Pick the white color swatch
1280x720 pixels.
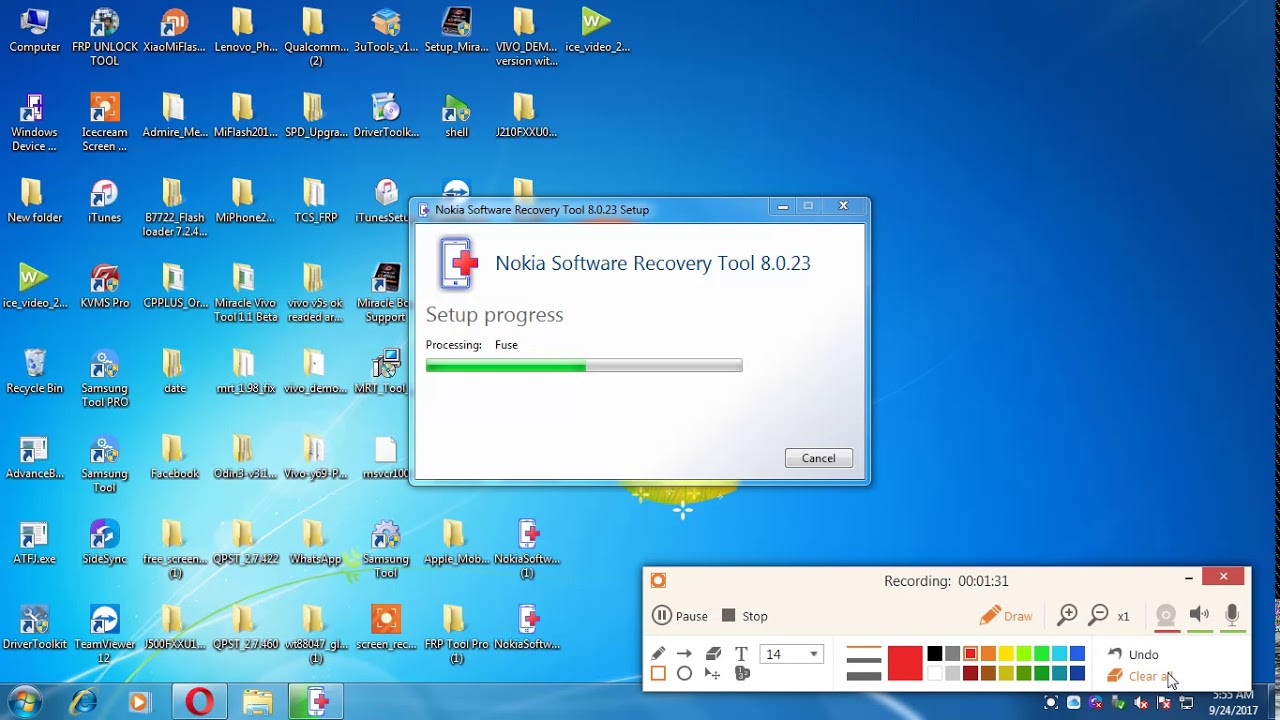click(x=935, y=674)
